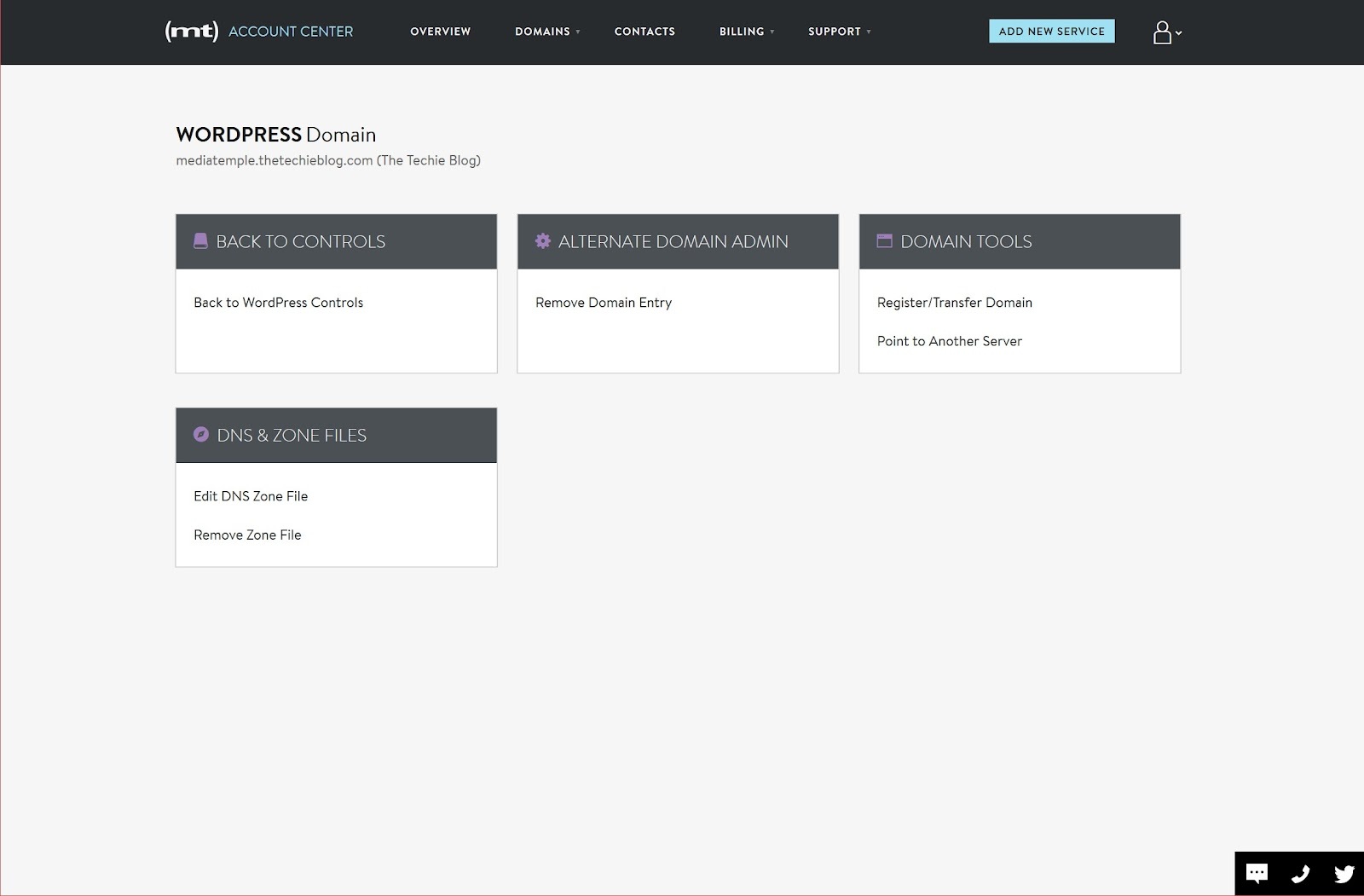
Task: Open Contacts in the top navigation
Action: 644,32
